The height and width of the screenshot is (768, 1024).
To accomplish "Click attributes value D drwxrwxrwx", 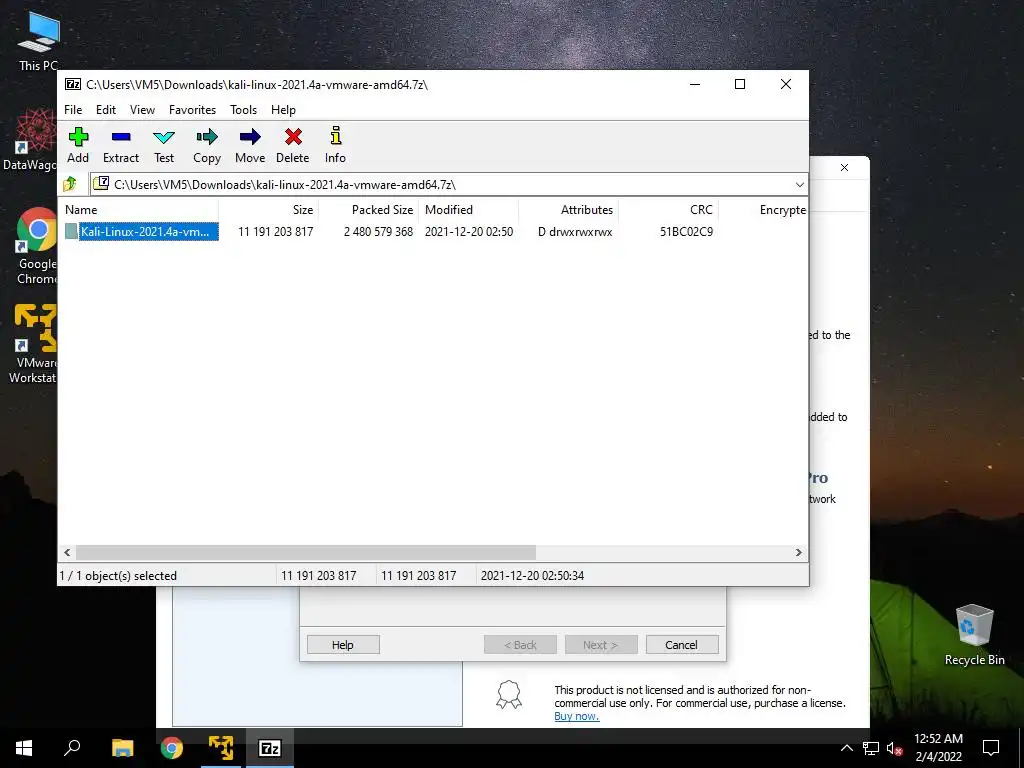I will (575, 232).
